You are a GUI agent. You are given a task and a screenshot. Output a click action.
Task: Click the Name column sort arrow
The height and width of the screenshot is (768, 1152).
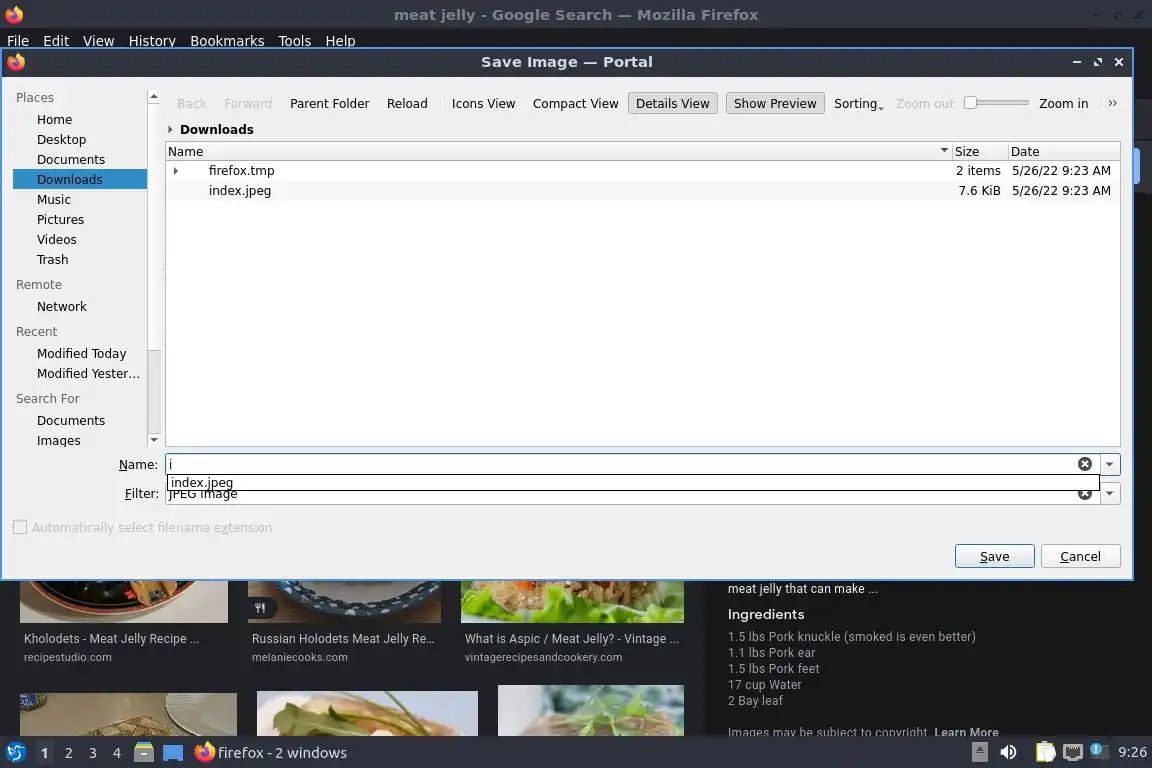[x=944, y=151]
